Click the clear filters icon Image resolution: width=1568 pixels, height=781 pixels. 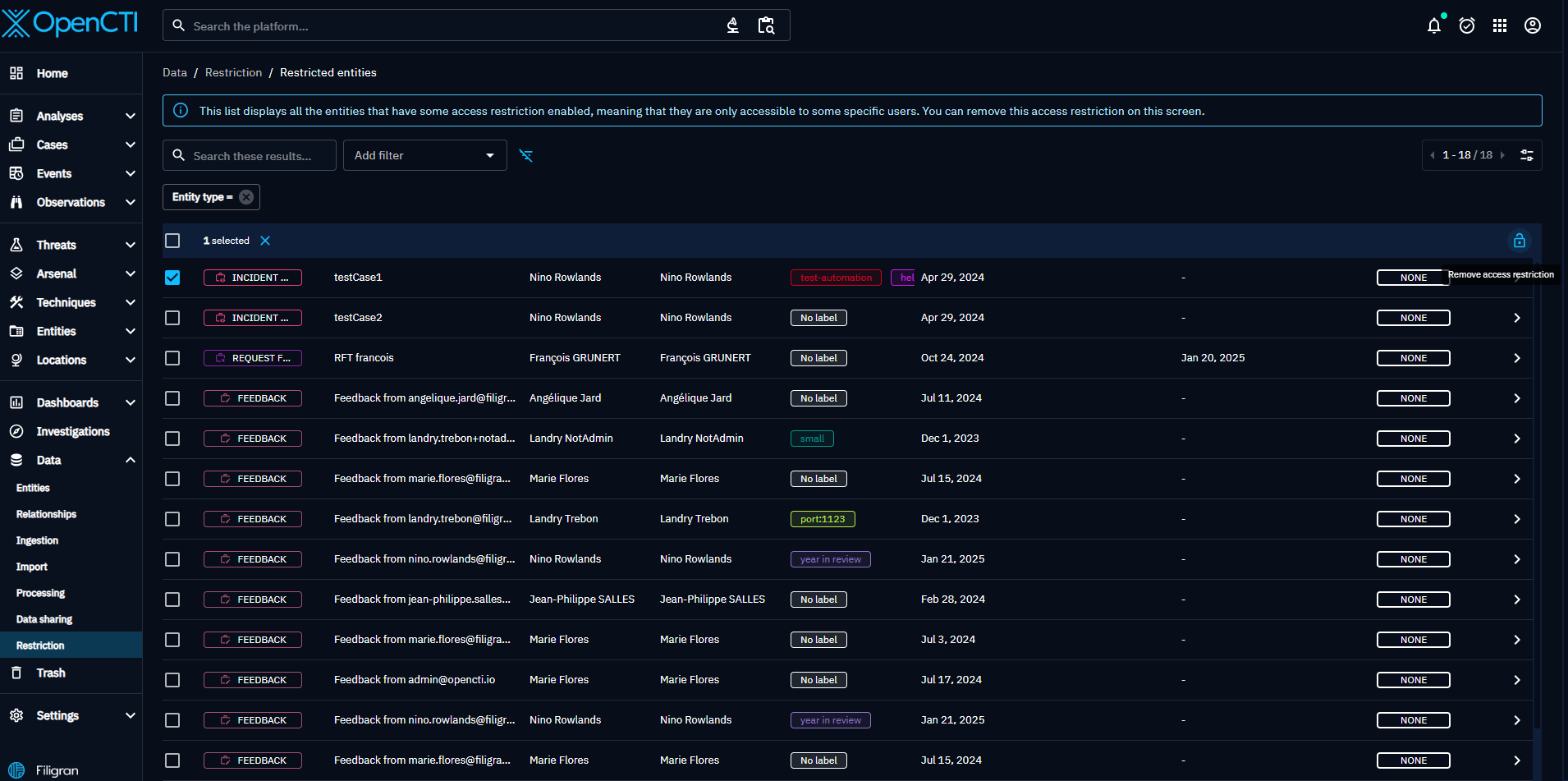point(526,156)
